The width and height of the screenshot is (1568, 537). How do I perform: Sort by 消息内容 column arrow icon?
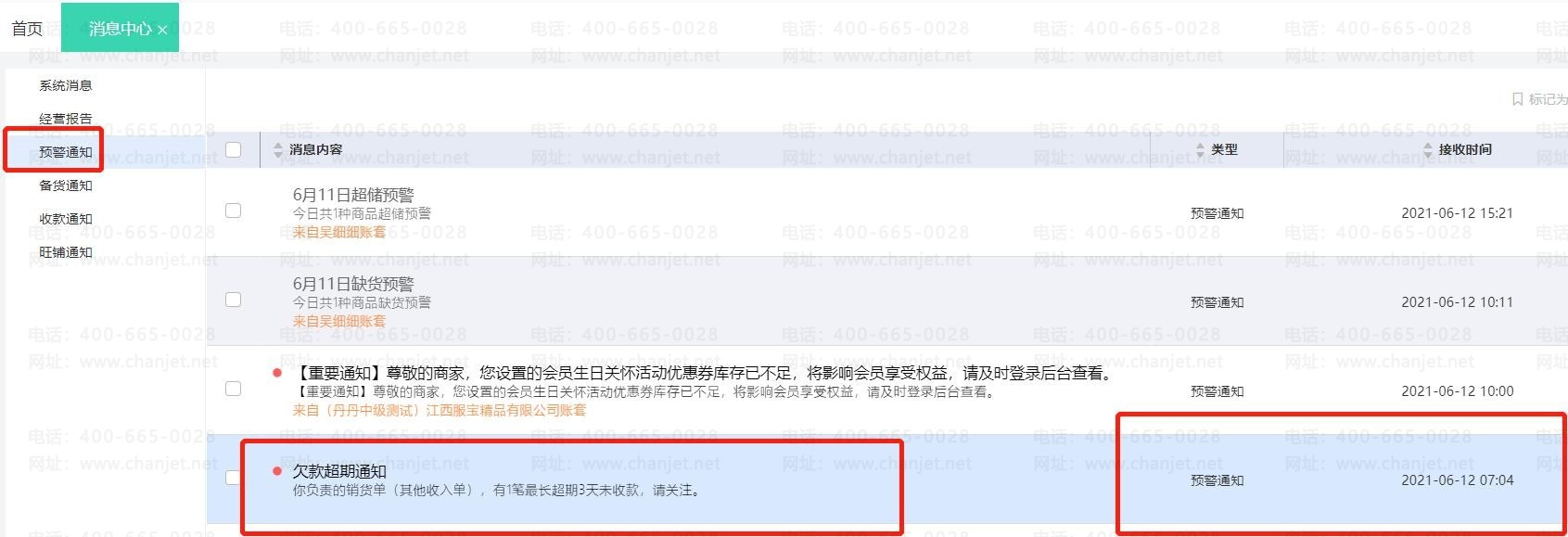(x=278, y=149)
